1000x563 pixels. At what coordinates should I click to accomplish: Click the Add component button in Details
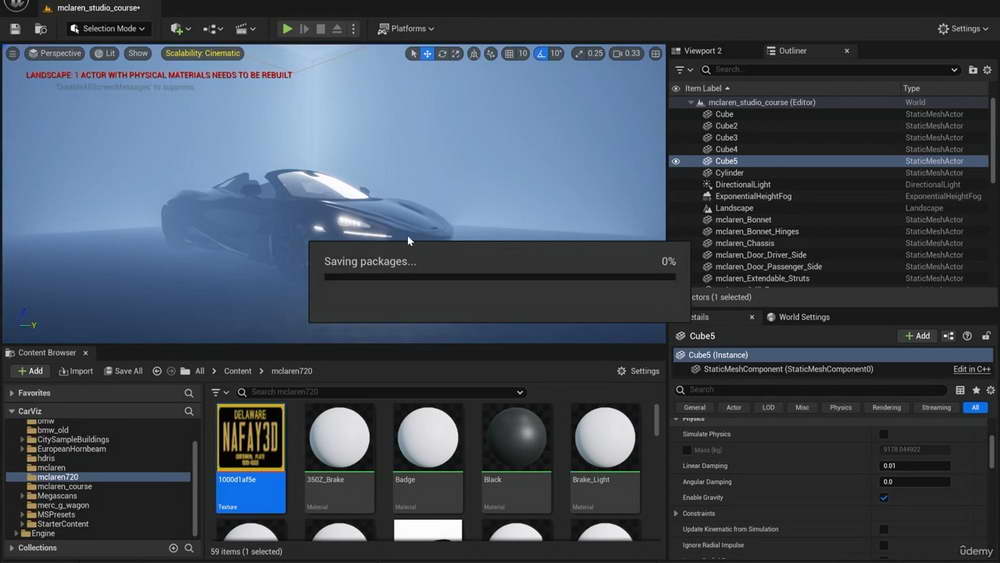pos(917,336)
